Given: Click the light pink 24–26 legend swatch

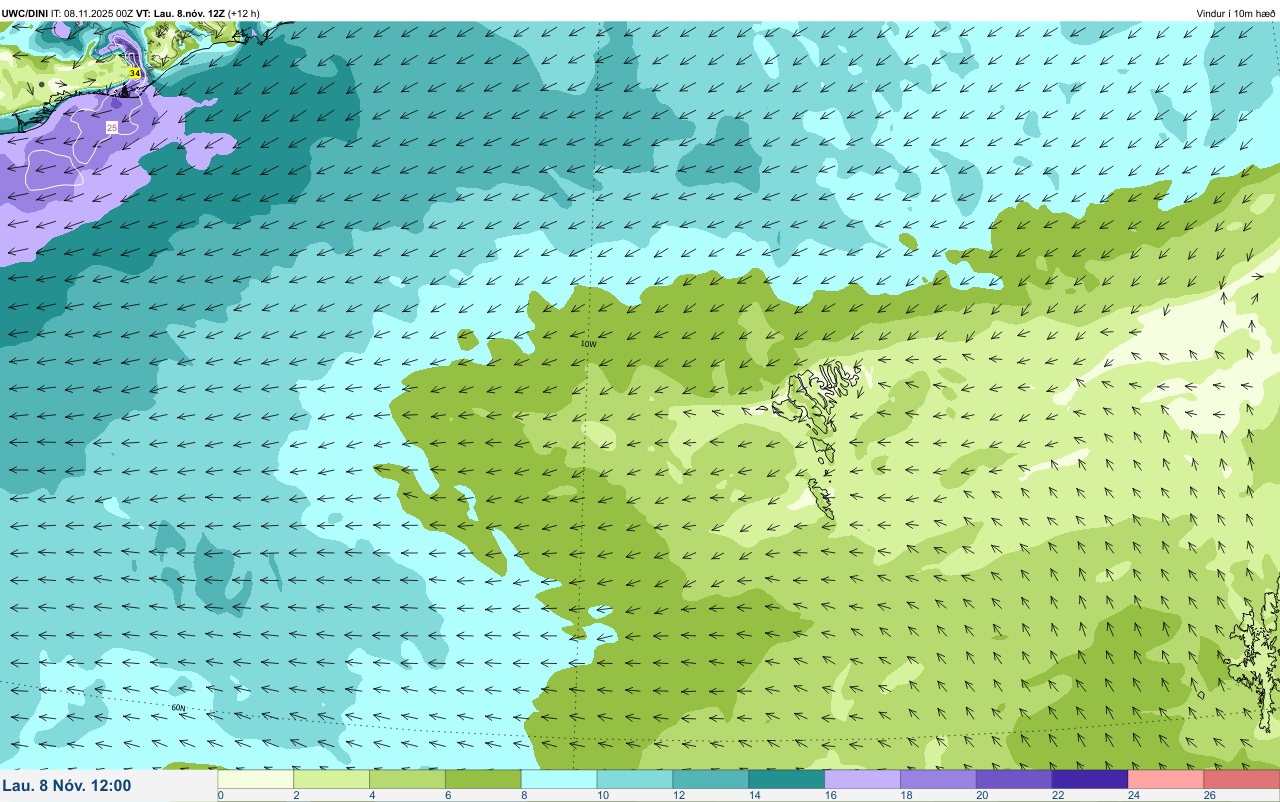Looking at the screenshot, I should (1166, 779).
